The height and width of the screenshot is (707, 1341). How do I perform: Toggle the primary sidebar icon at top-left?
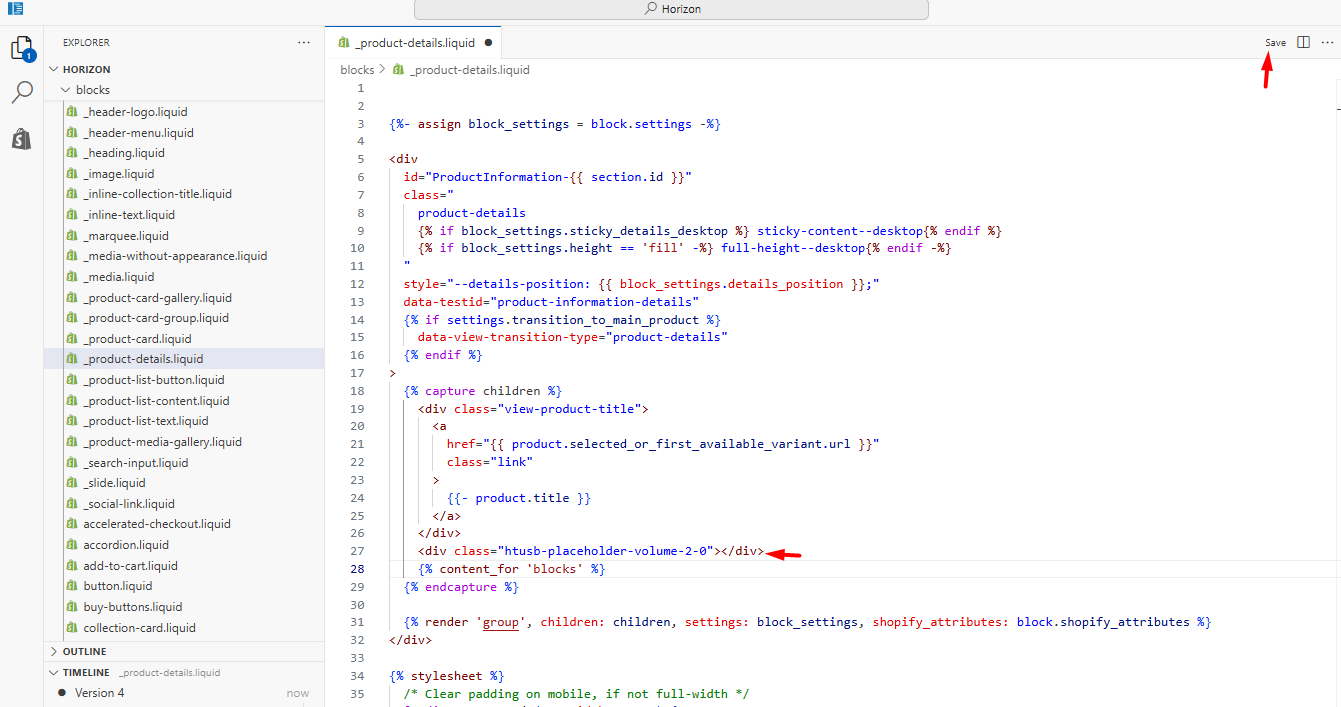[x=15, y=8]
